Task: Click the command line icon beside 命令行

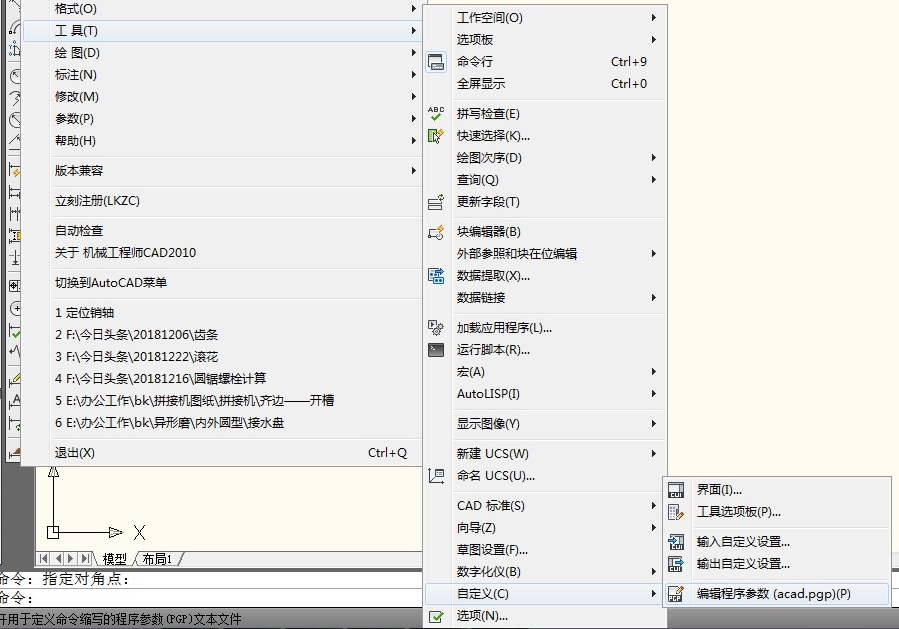Action: pyautogui.click(x=436, y=61)
